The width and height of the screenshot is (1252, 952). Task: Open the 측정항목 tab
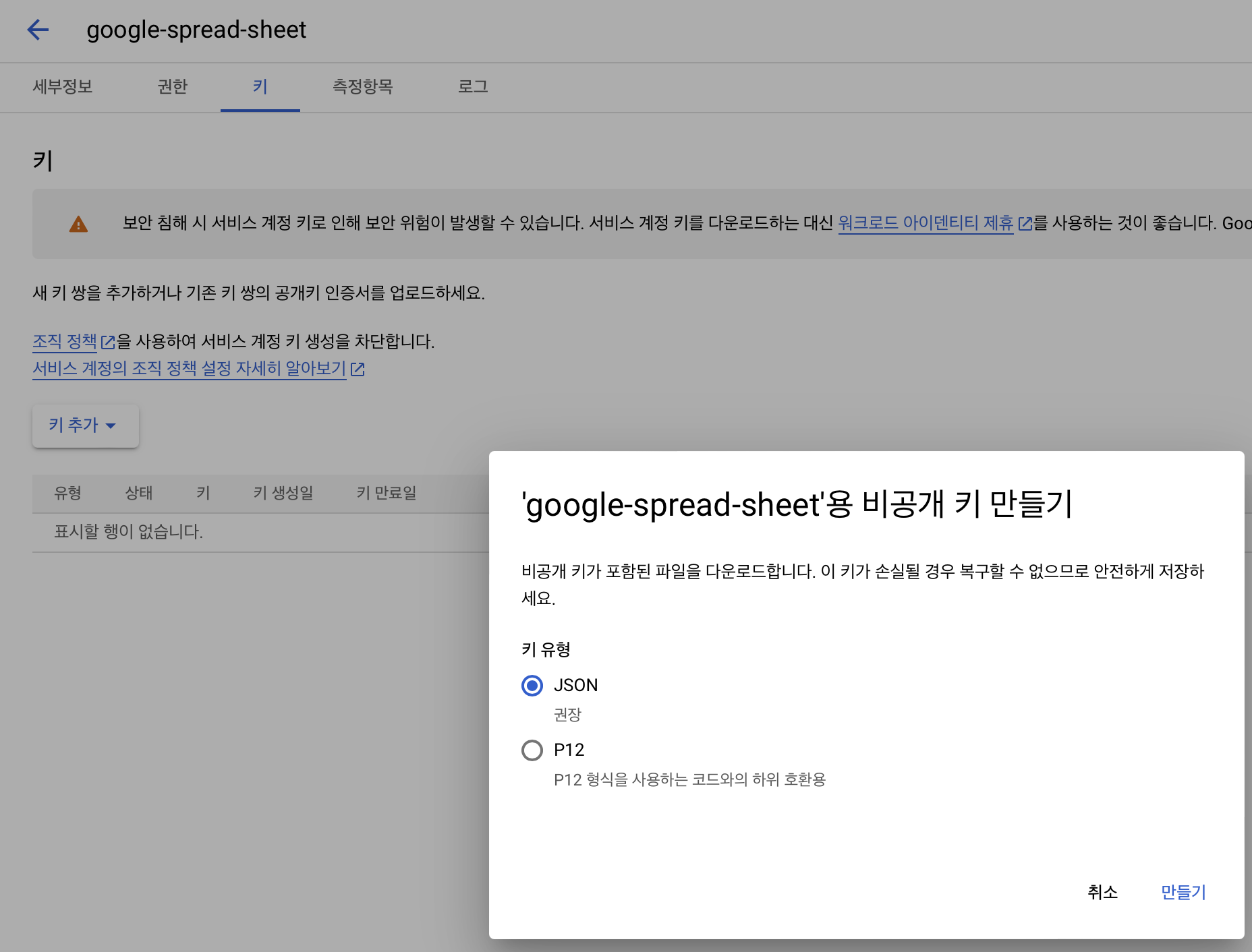click(x=363, y=87)
